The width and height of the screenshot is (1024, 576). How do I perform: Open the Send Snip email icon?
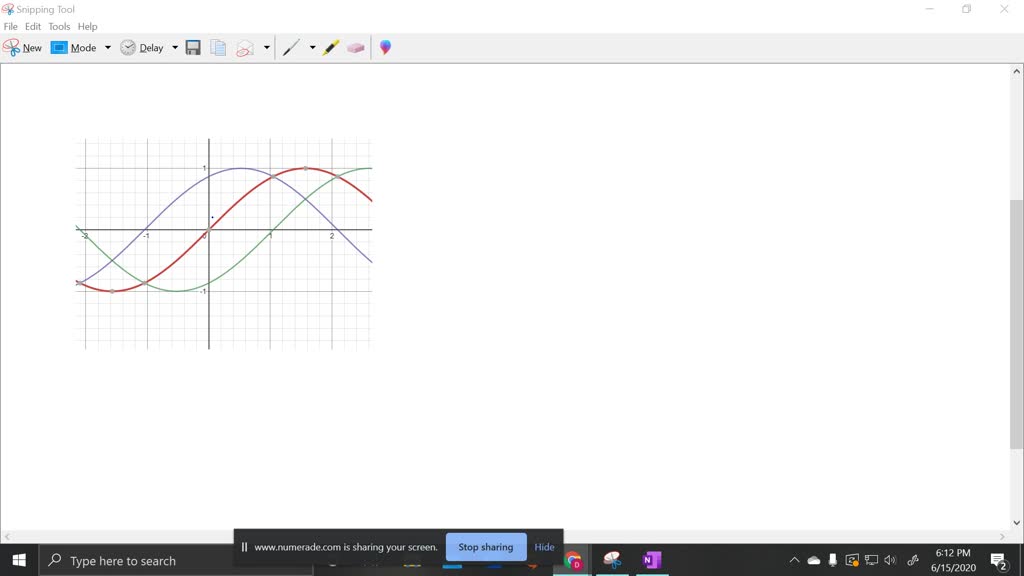(246, 47)
